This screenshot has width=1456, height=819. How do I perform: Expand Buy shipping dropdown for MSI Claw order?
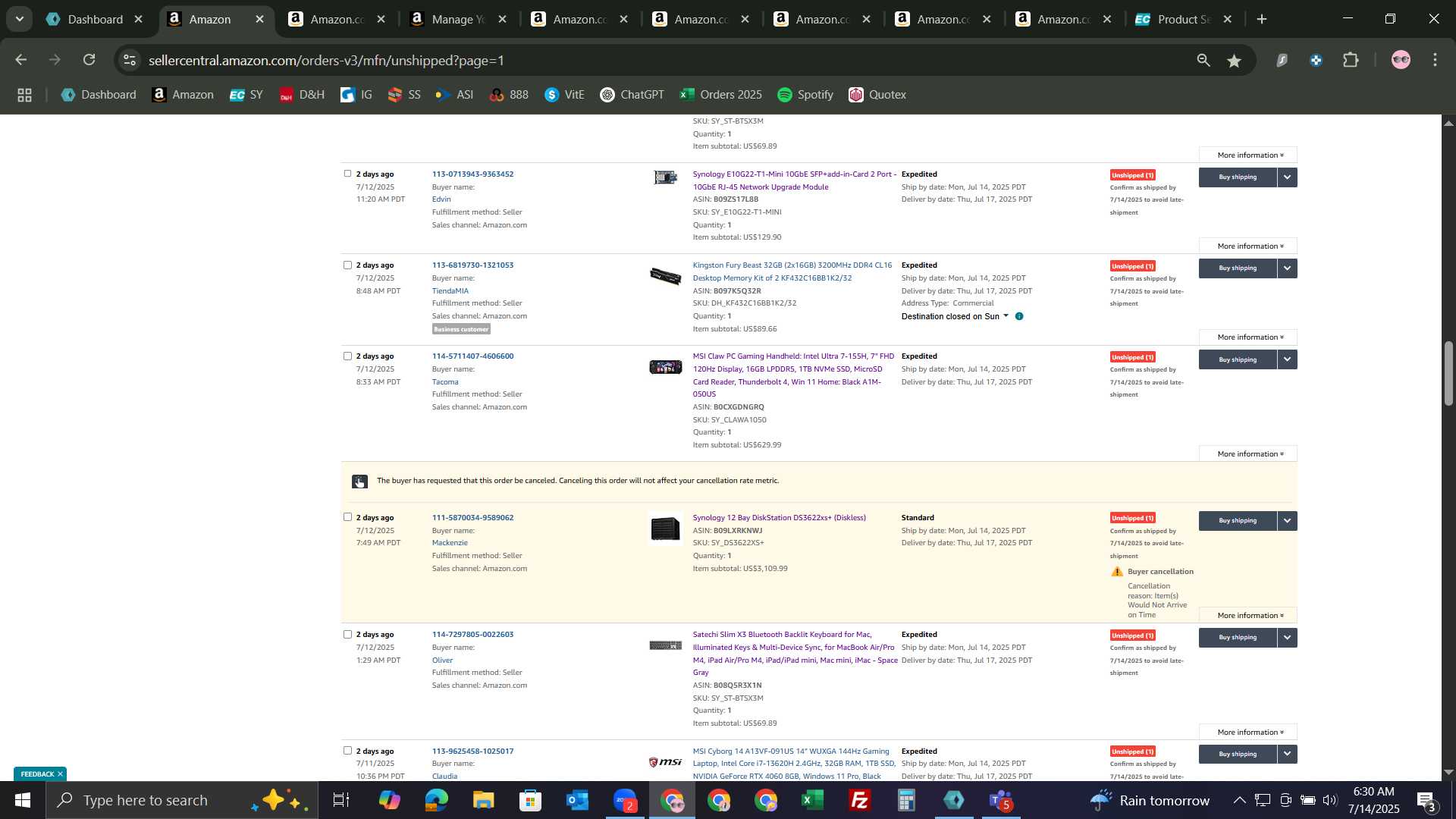coord(1287,359)
